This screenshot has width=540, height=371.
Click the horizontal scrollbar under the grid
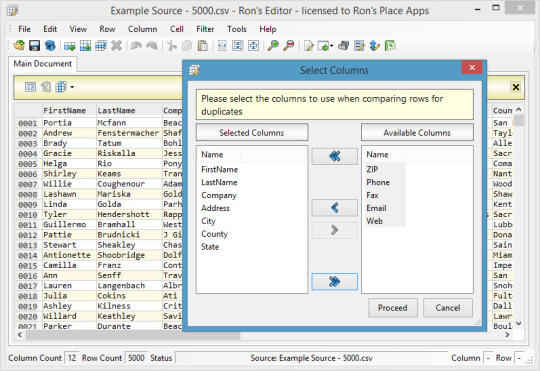click(x=133, y=334)
